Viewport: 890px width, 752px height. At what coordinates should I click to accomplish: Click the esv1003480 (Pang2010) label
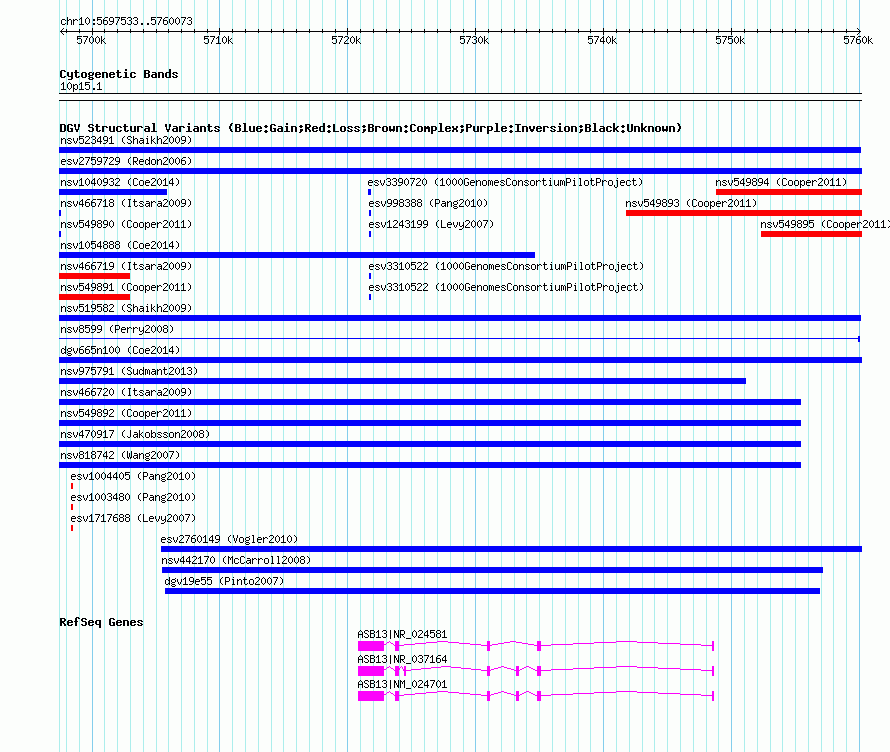pos(133,497)
